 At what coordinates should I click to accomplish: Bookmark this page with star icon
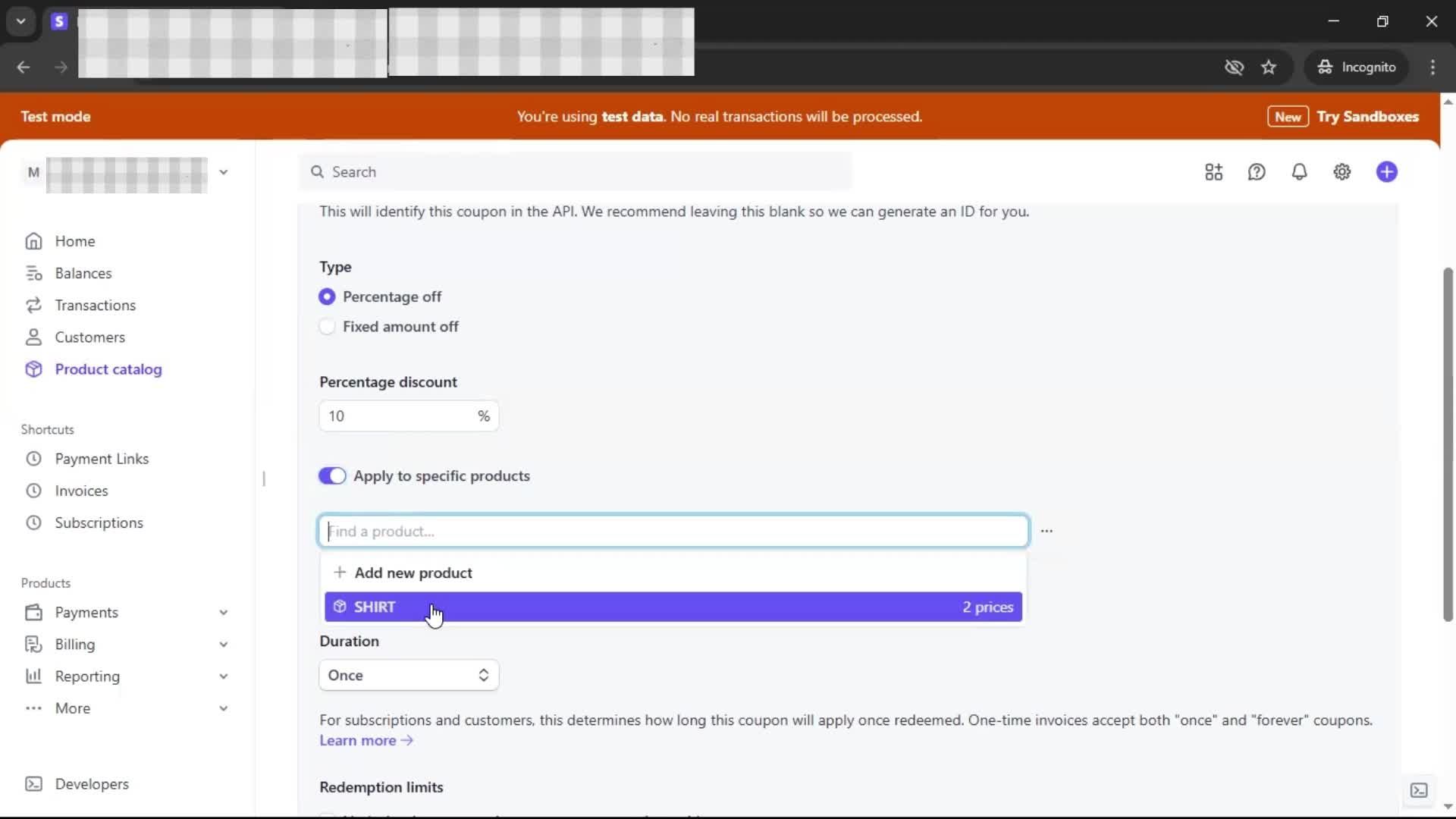click(1269, 67)
